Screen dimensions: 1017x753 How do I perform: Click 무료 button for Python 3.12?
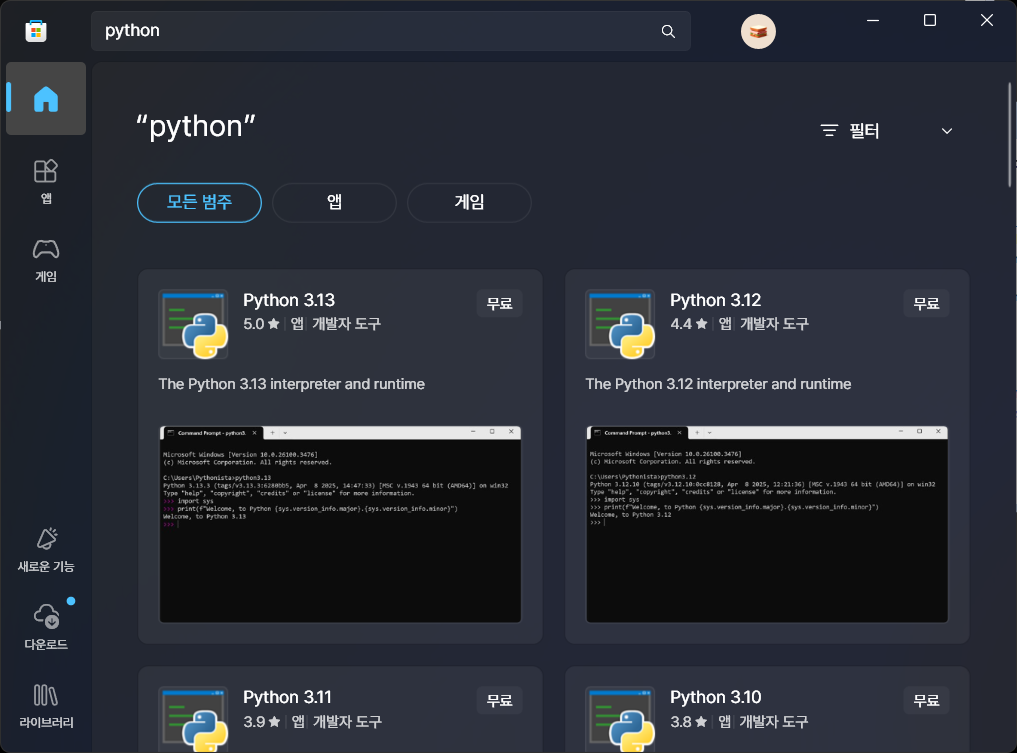pyautogui.click(x=926, y=304)
